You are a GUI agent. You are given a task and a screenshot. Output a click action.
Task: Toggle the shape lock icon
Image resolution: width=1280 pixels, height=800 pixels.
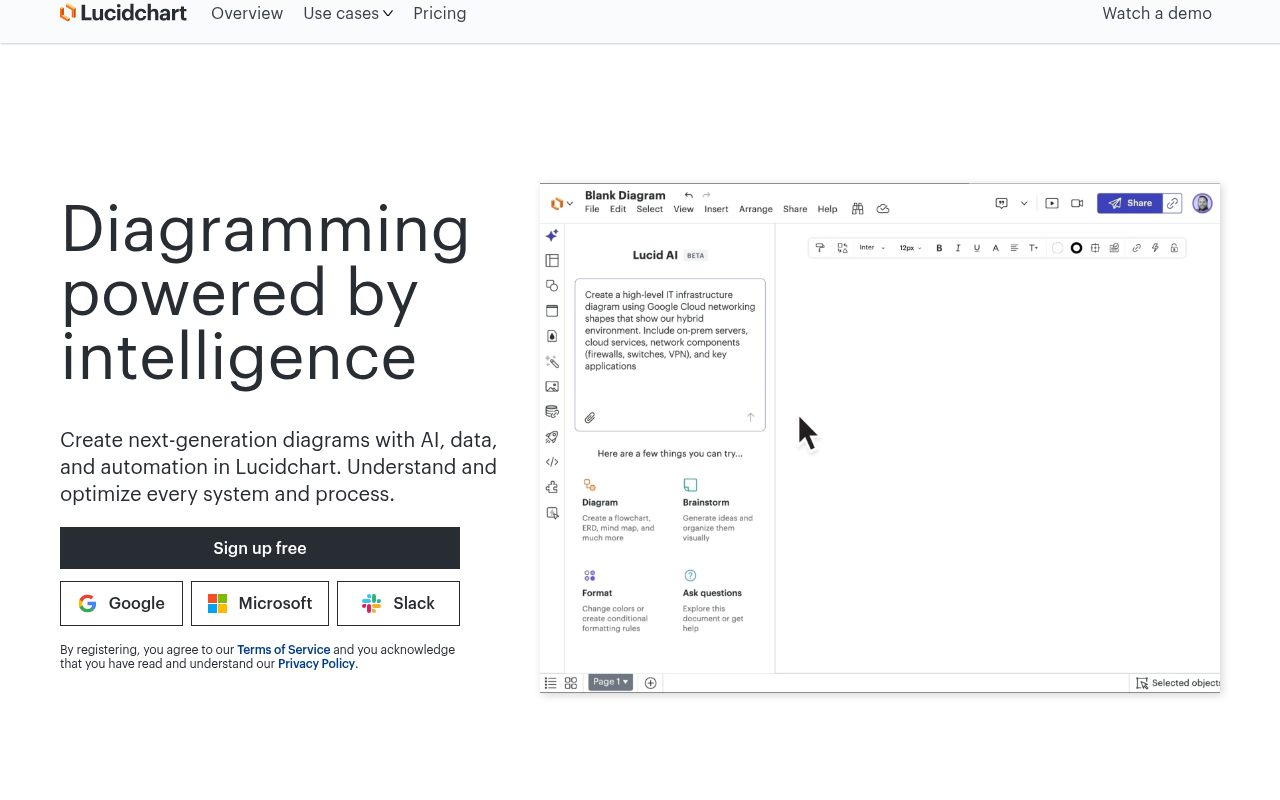[x=1174, y=248]
